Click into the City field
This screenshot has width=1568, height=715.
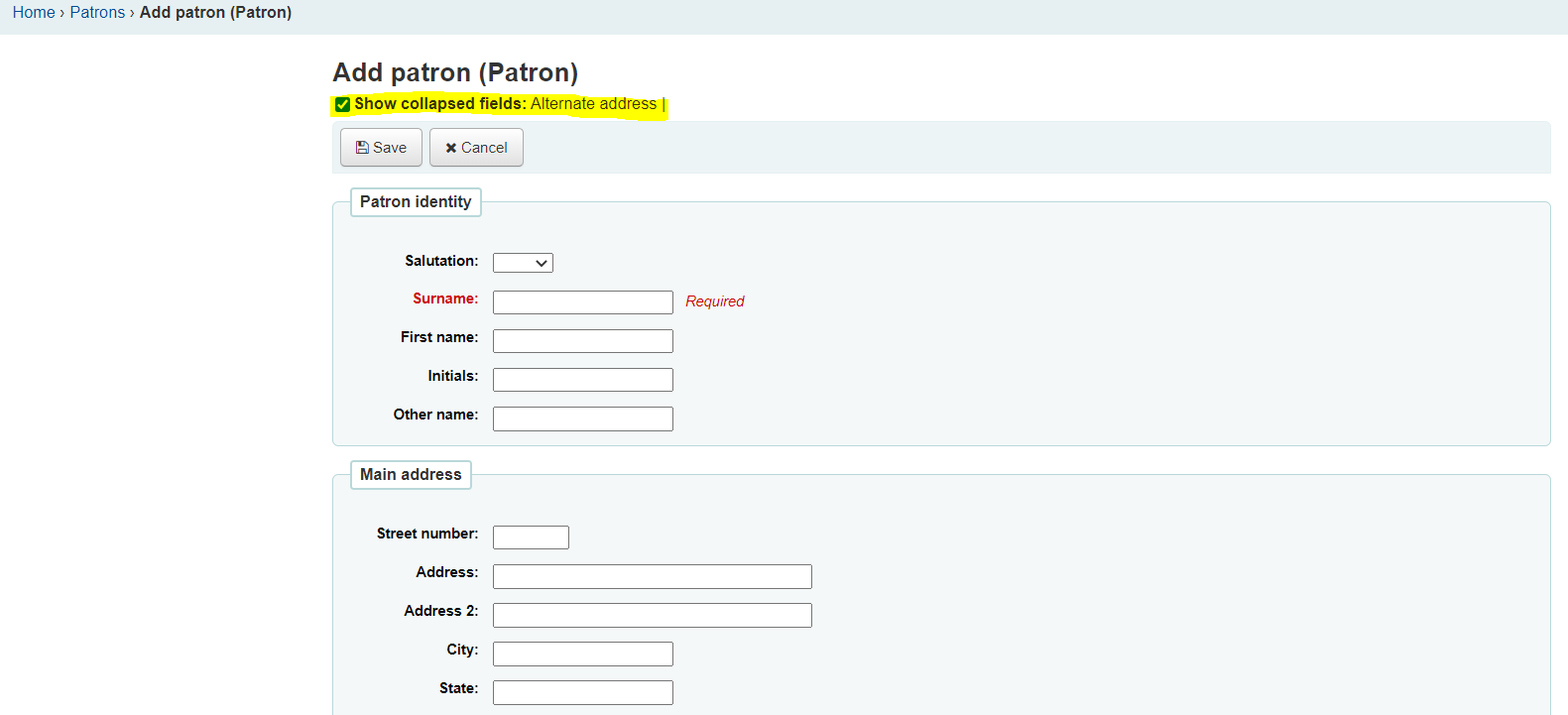point(583,654)
